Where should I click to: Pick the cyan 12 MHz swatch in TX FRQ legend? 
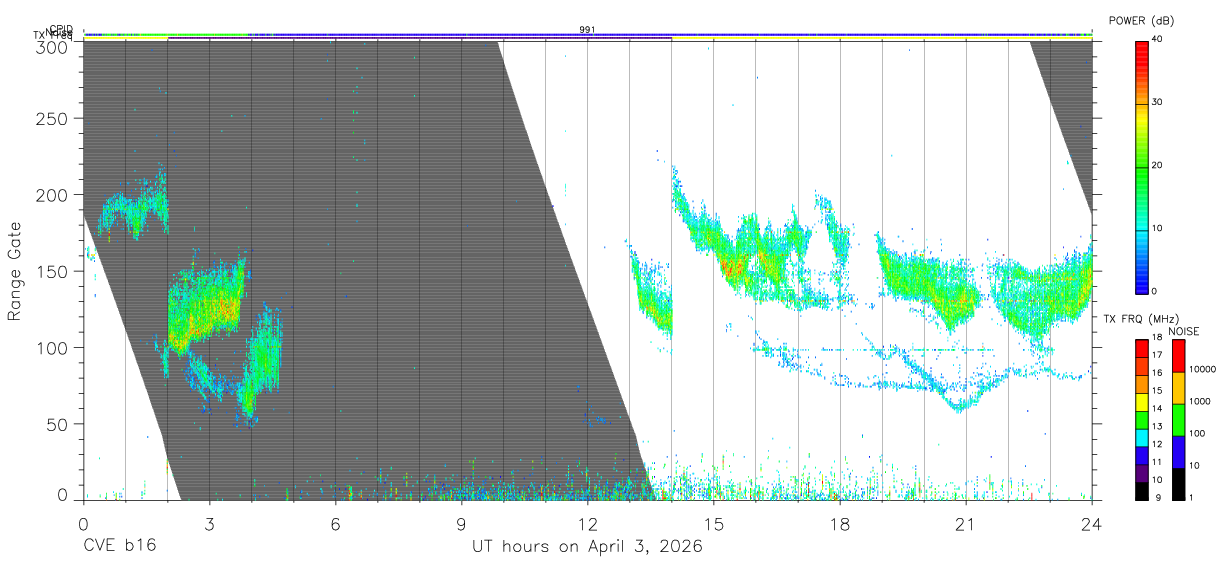pyautogui.click(x=1141, y=437)
